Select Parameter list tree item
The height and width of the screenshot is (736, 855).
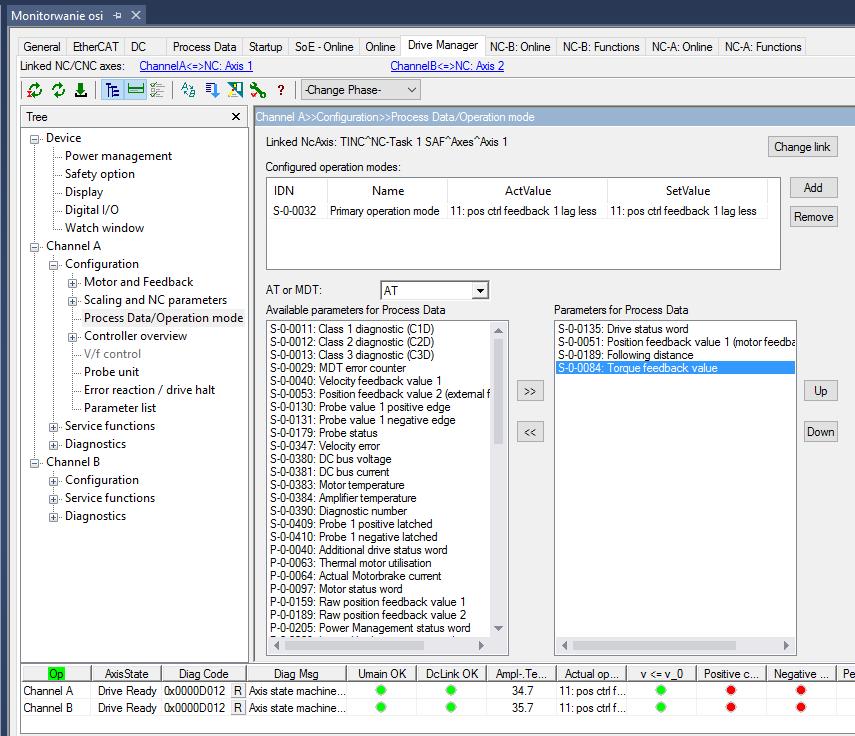120,408
